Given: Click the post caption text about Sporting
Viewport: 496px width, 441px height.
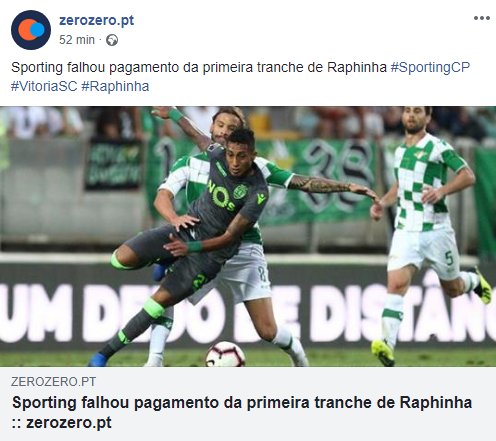Looking at the screenshot, I should (x=199, y=67).
